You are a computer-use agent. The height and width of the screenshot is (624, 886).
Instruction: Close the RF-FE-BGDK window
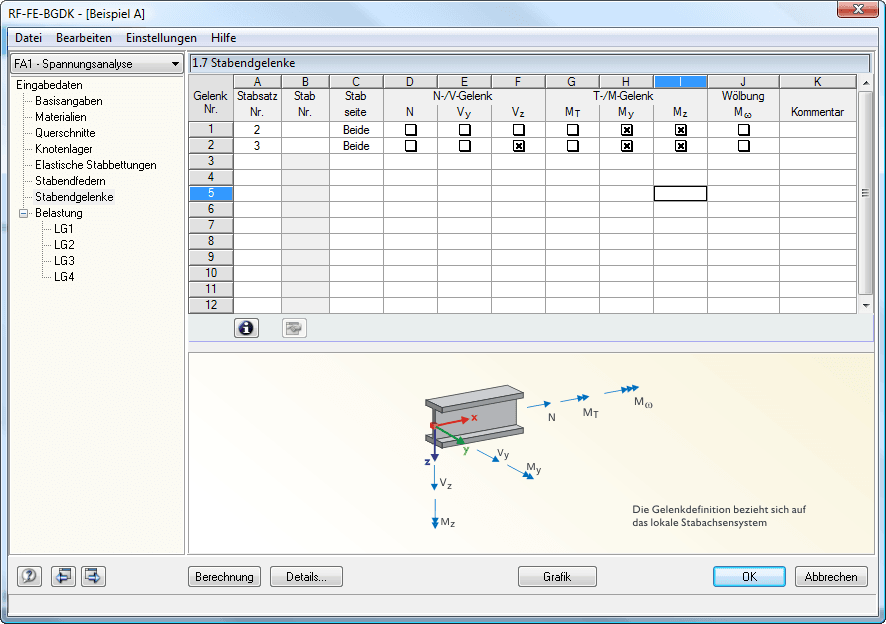(857, 9)
